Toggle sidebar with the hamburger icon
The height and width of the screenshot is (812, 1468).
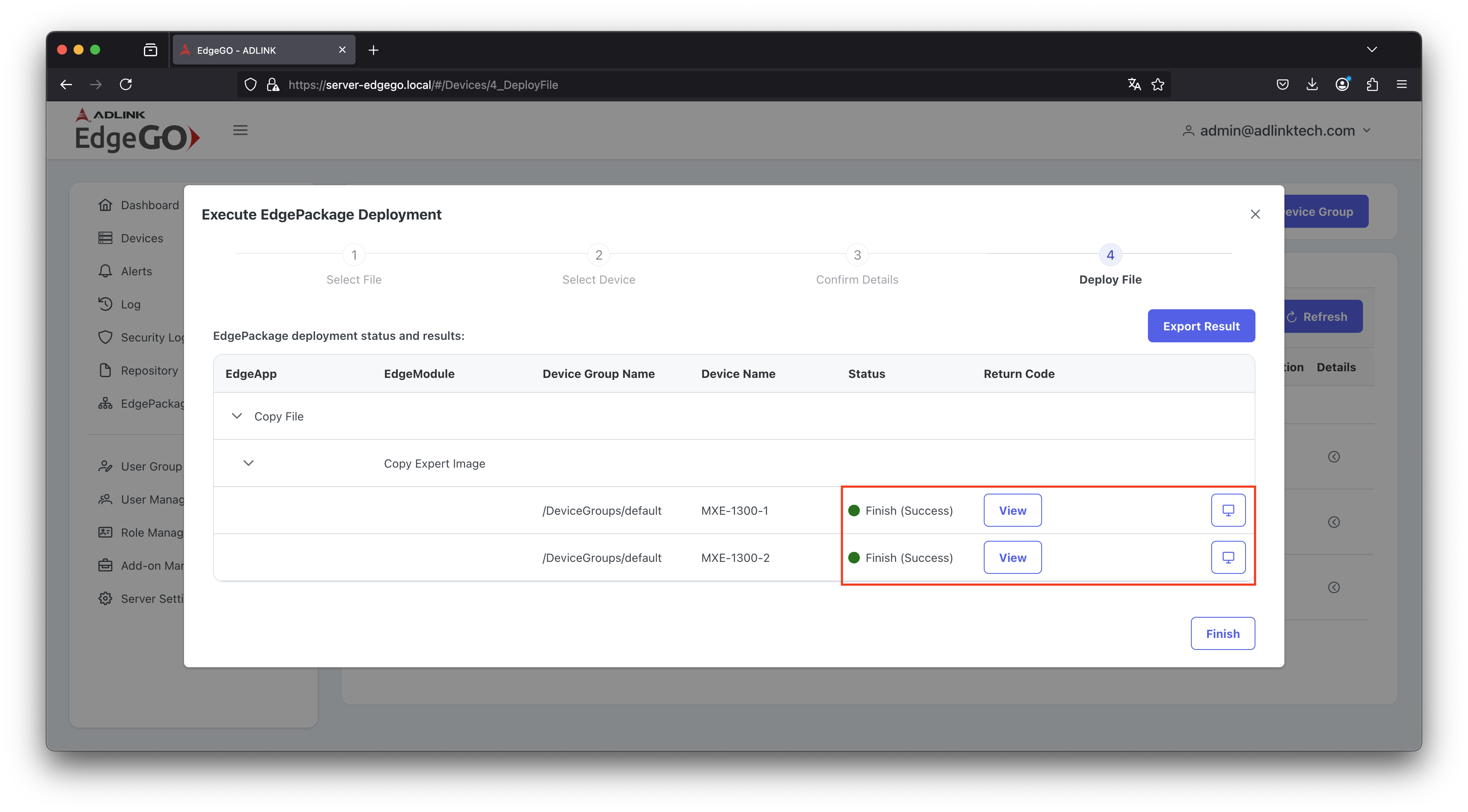(x=240, y=131)
